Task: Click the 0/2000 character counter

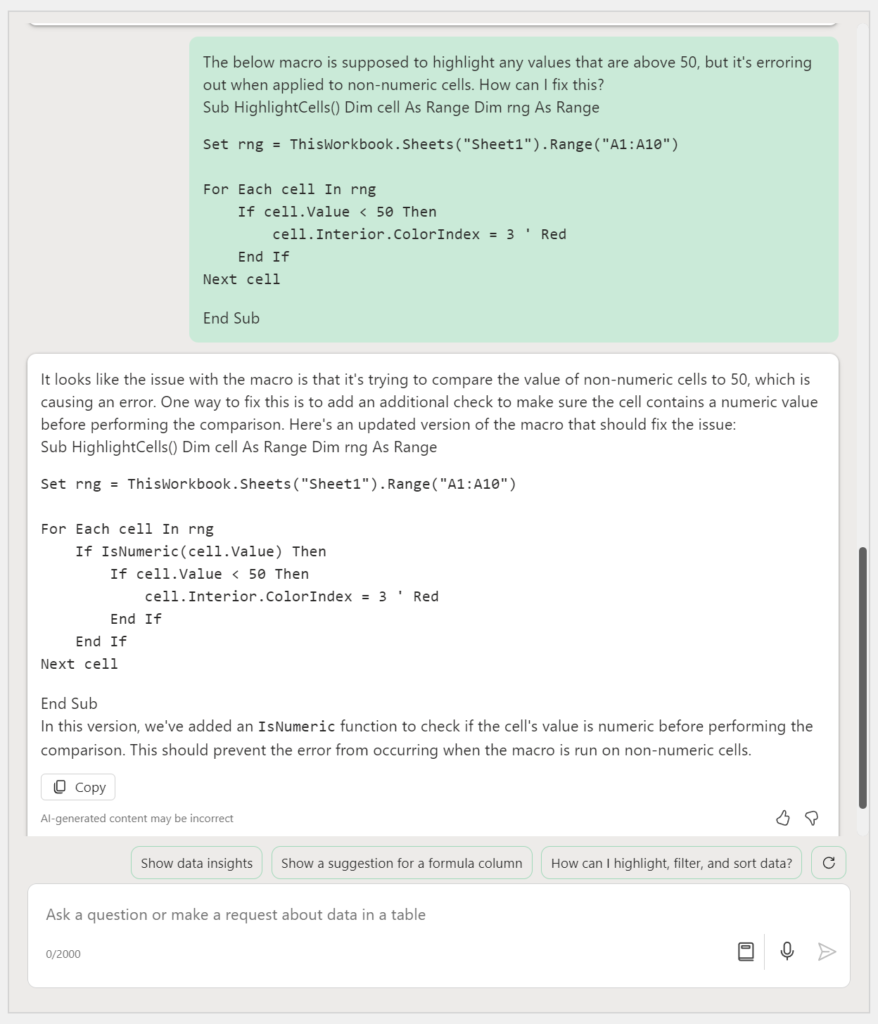Action: (x=63, y=954)
